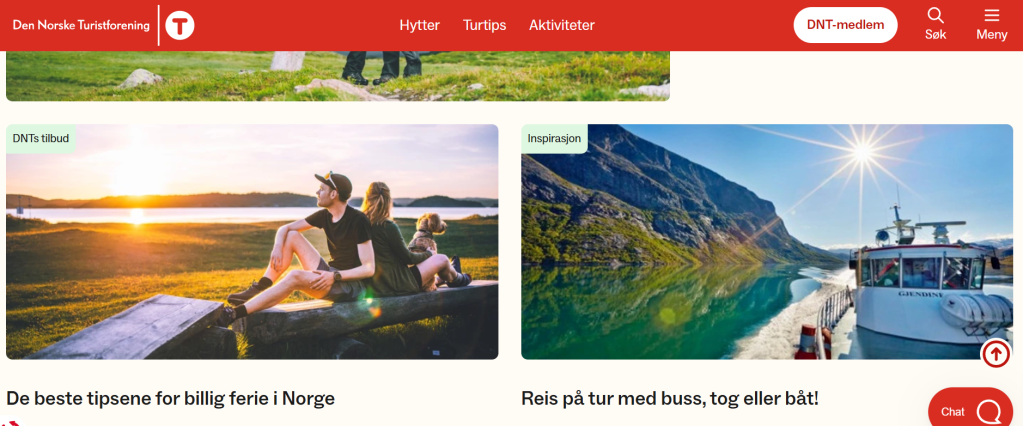This screenshot has width=1023, height=426.
Task: Click Den Norske Turistforening wordmark
Action: (81, 25)
